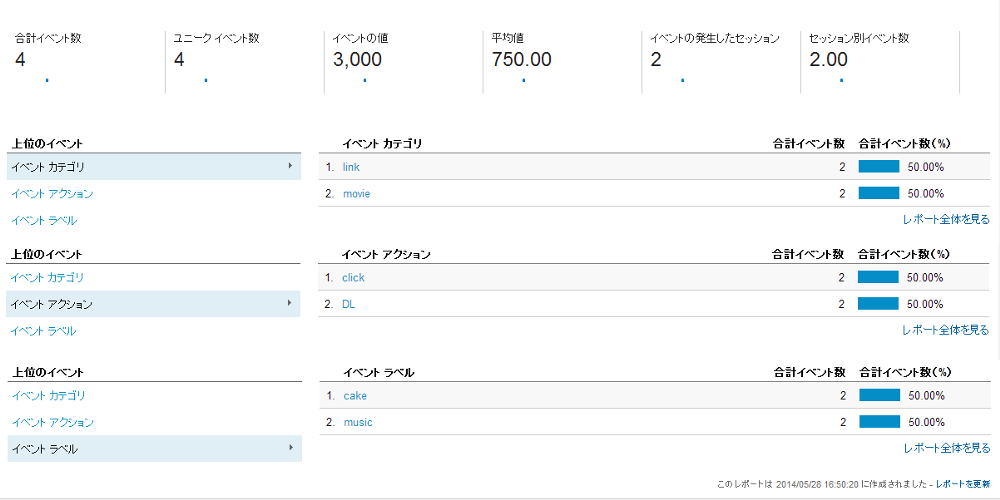Click レポートを更新 to refresh report

963,485
